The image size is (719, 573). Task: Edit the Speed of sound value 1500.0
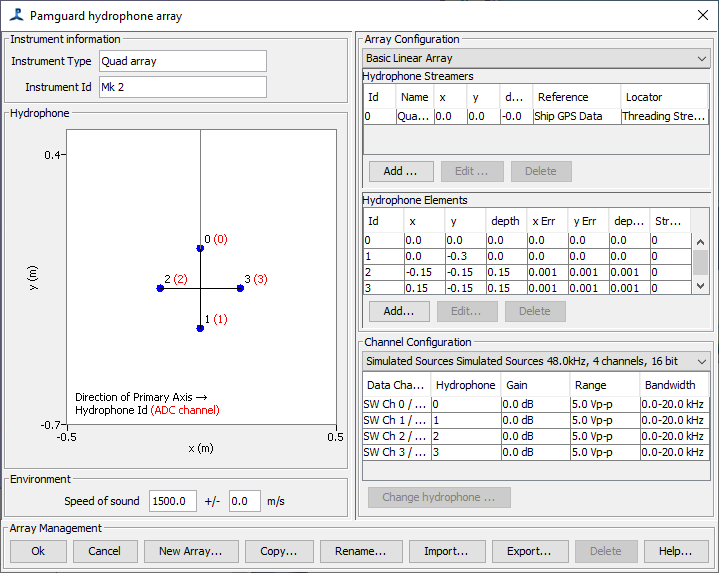(173, 501)
